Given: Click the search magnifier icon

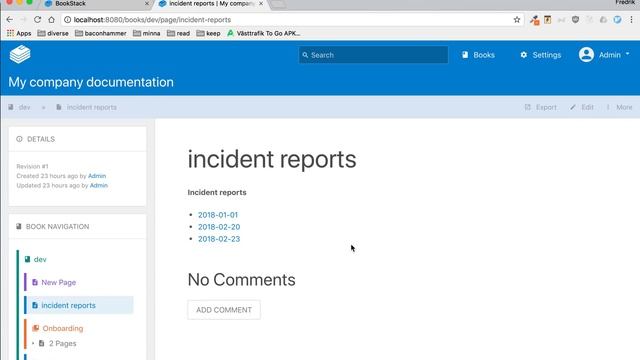Looking at the screenshot, I should click(305, 55).
